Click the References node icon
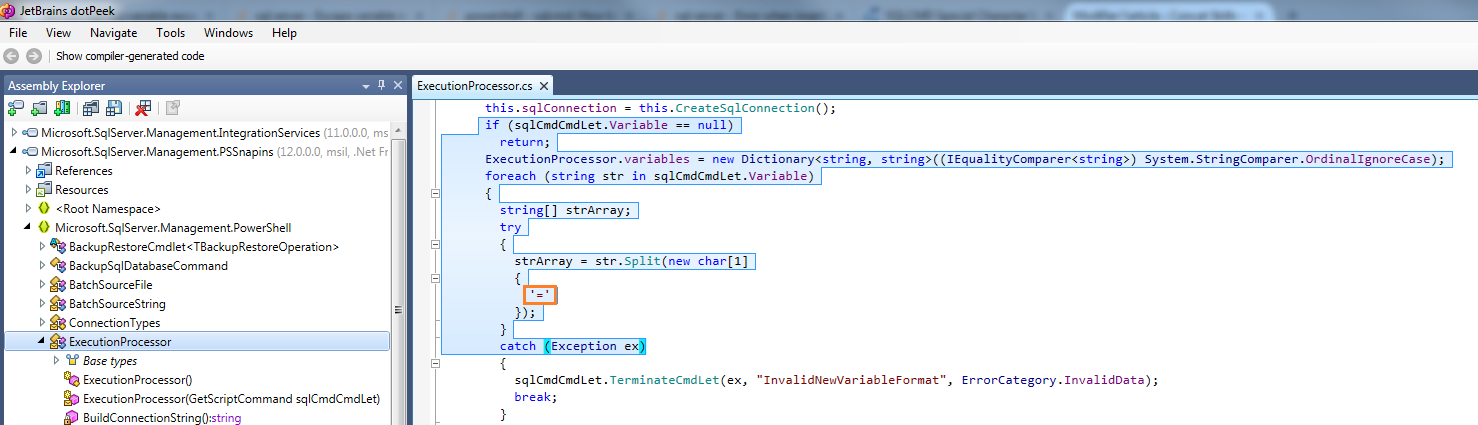Viewport: 1478px width, 425px height. [44, 171]
